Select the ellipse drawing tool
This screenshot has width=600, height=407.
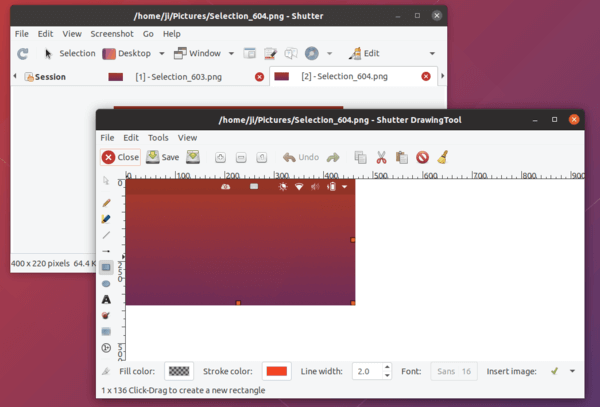pyautogui.click(x=106, y=283)
